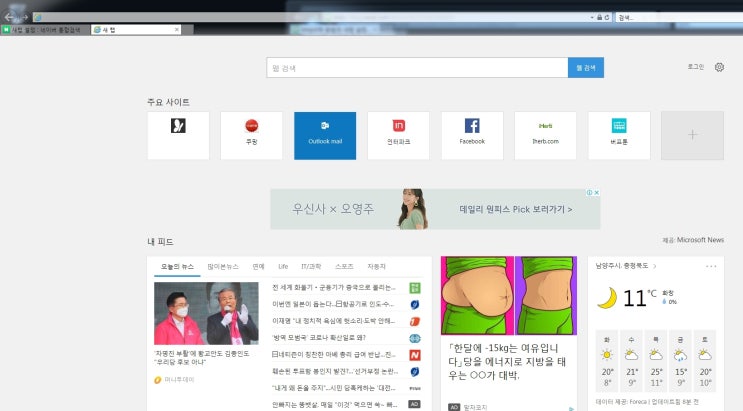
Task: Click the 로그인 link
Action: (696, 67)
